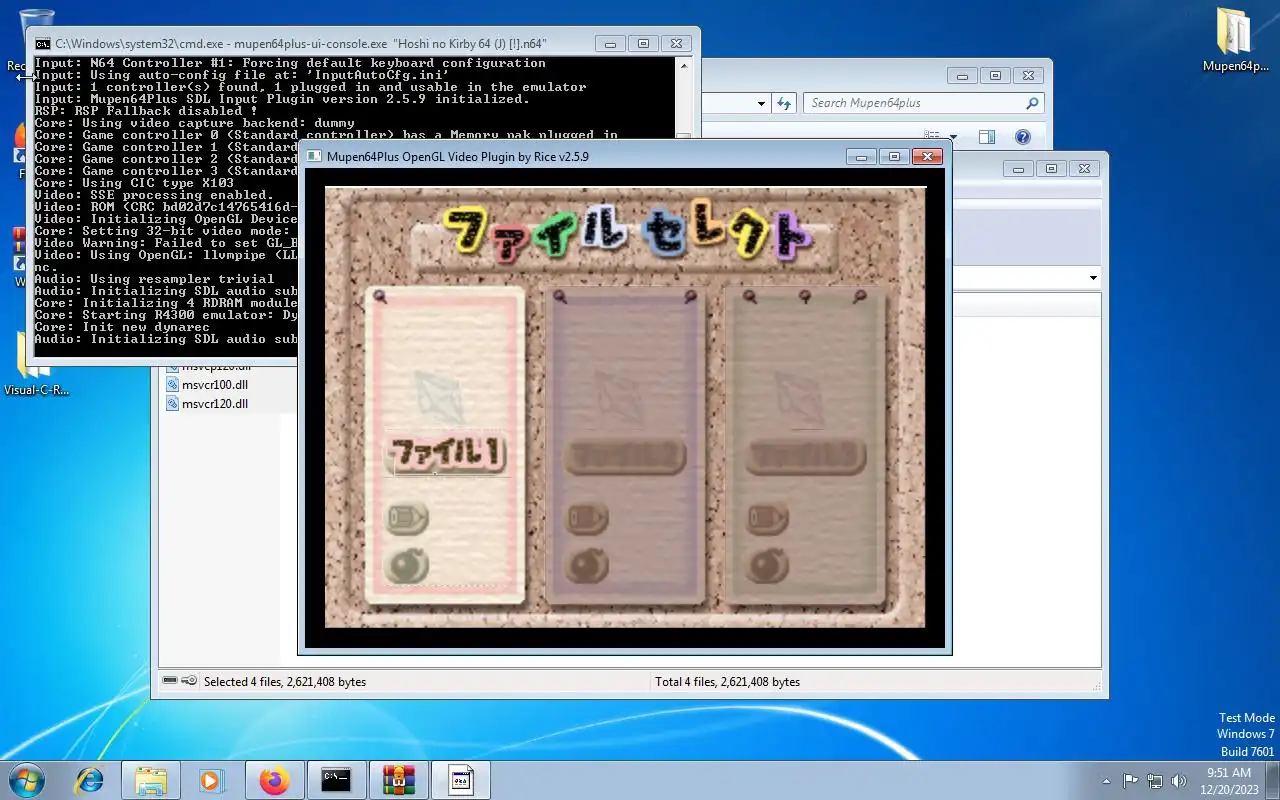Image resolution: width=1280 pixels, height=800 pixels.
Task: Click the Show desktop strip
Action: [1273, 780]
